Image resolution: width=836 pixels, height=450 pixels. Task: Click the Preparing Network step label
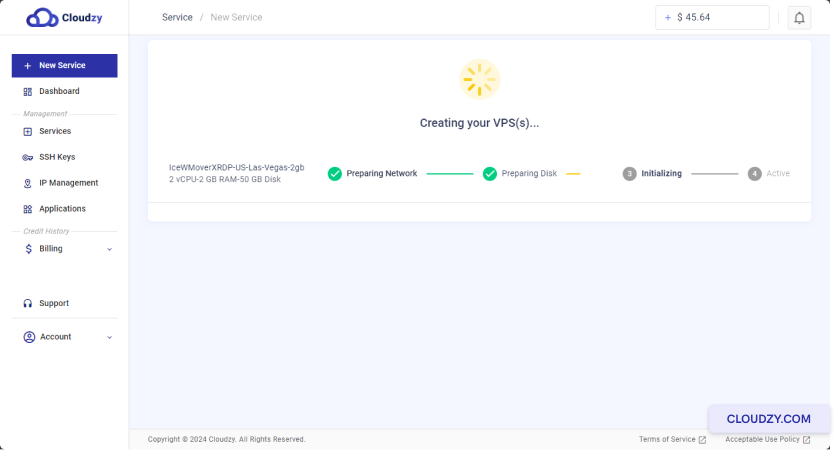pyautogui.click(x=382, y=173)
